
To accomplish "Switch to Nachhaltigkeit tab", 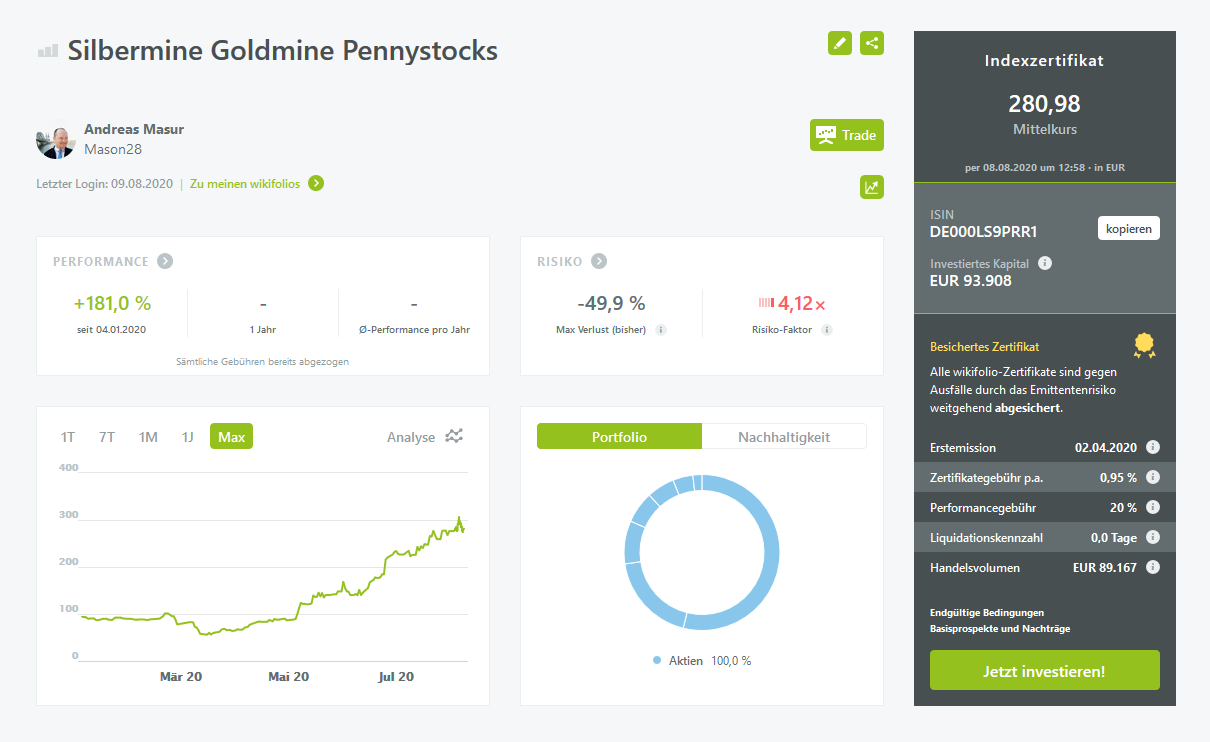I will point(784,437).
